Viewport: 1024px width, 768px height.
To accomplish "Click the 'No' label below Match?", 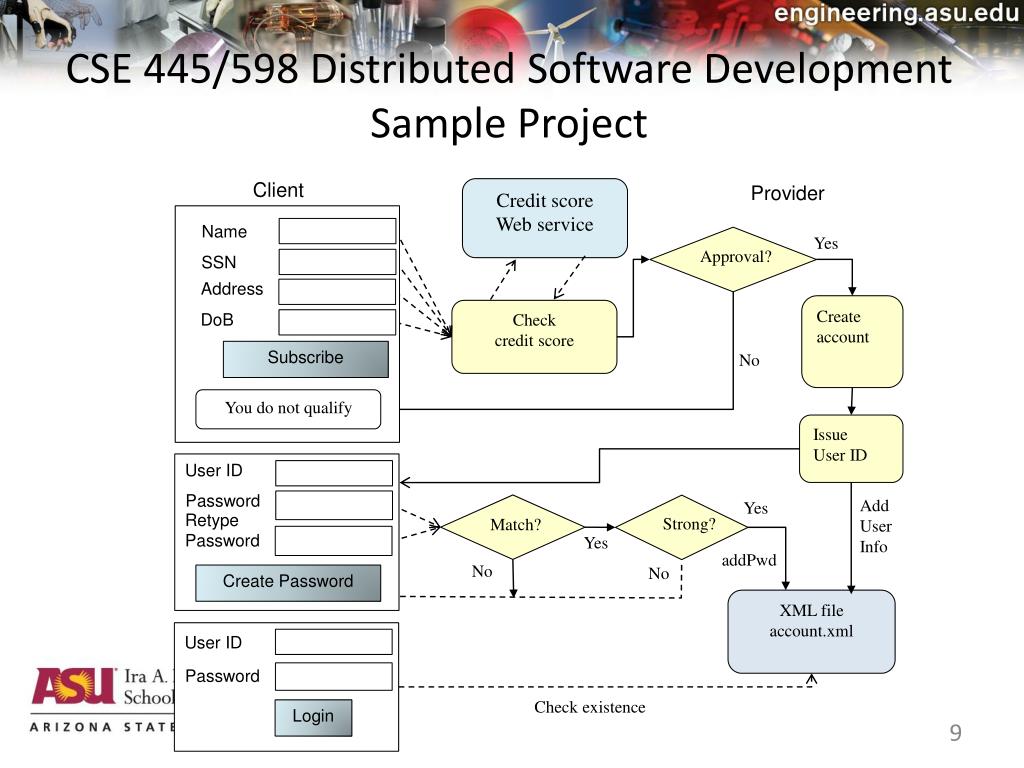I will point(482,571).
